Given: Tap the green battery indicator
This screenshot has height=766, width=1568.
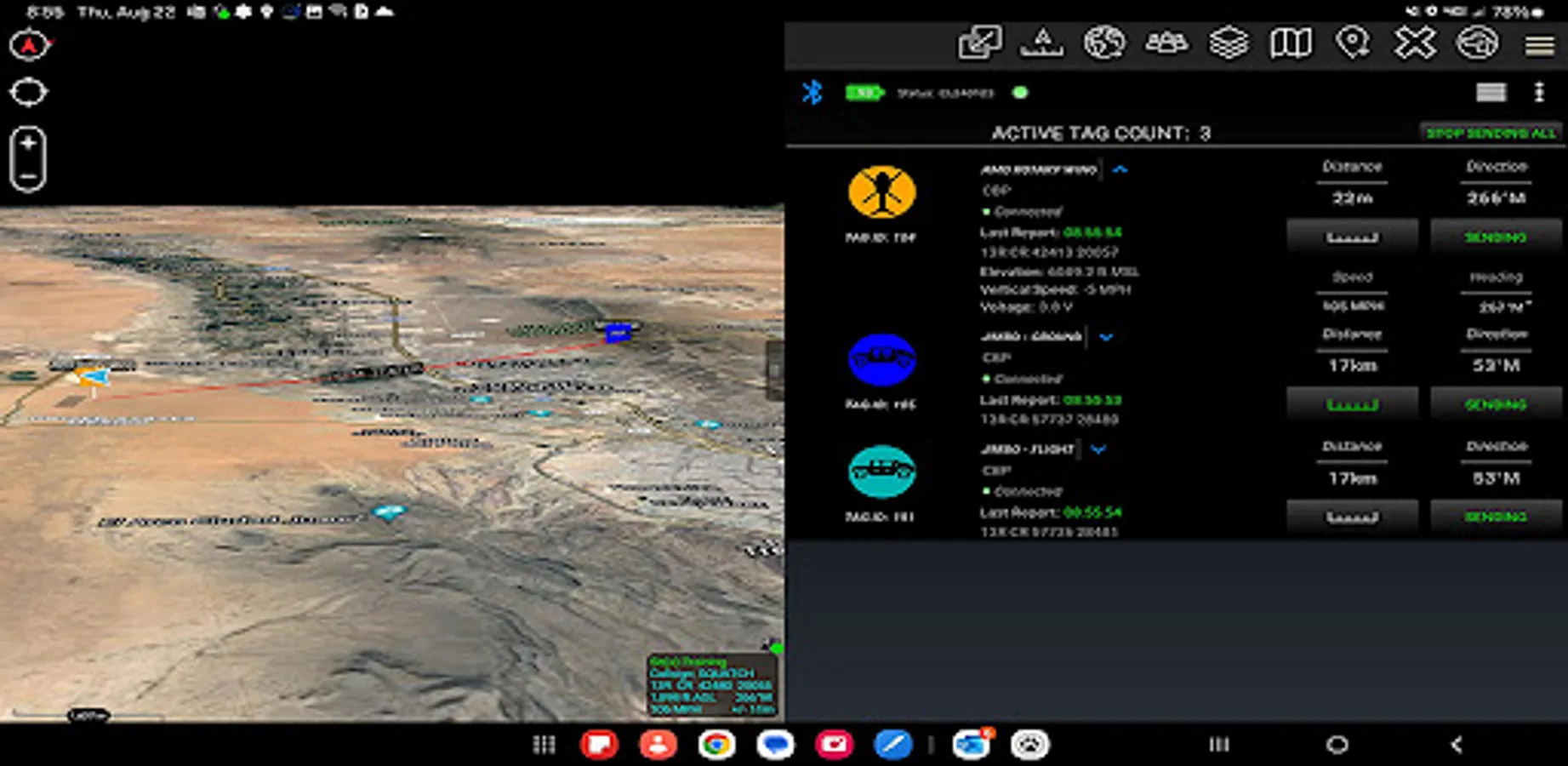Looking at the screenshot, I should 864,92.
